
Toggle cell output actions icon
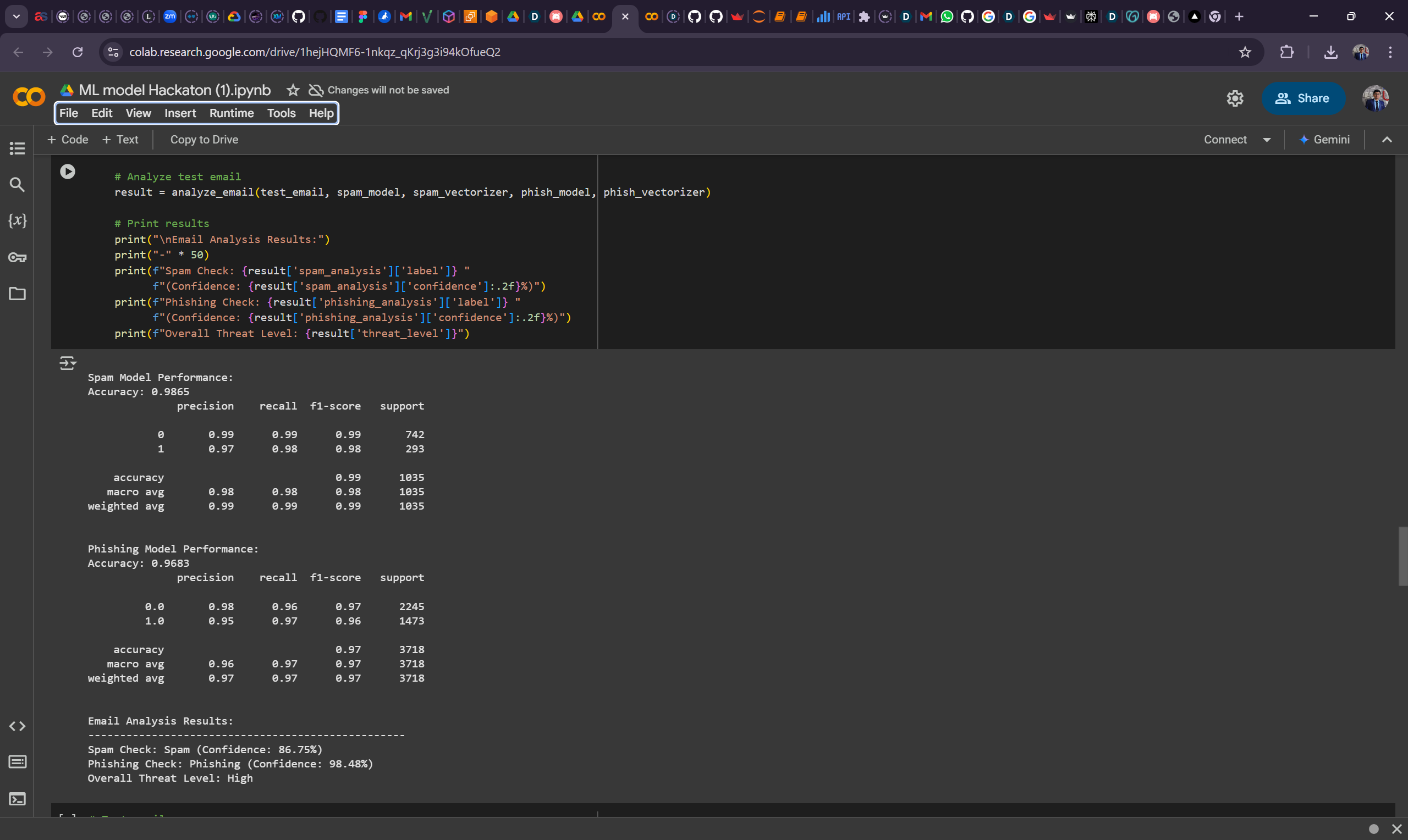point(67,363)
